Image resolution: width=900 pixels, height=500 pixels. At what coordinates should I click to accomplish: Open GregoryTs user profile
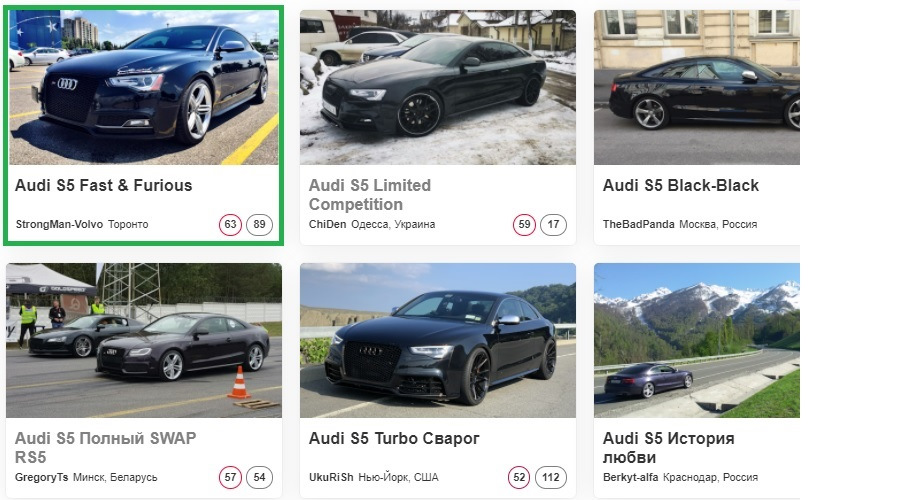[x=42, y=478]
